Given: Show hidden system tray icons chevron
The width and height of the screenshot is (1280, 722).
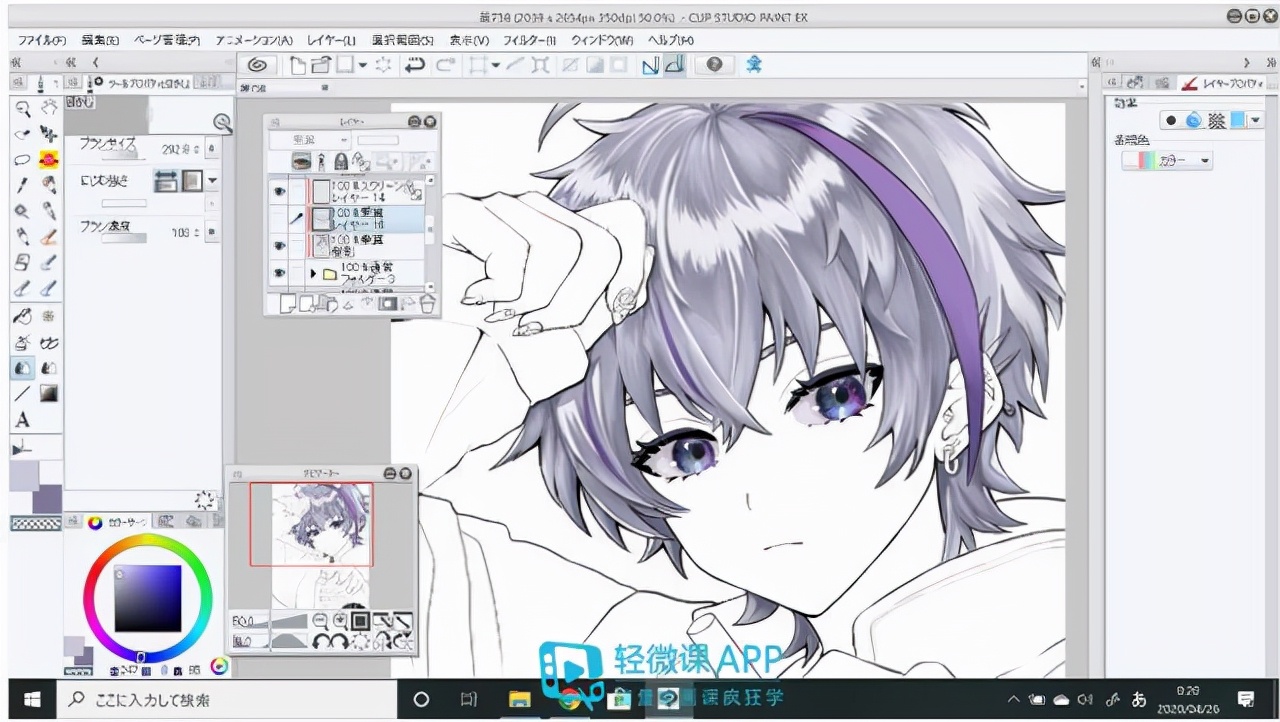Looking at the screenshot, I should coord(1013,699).
